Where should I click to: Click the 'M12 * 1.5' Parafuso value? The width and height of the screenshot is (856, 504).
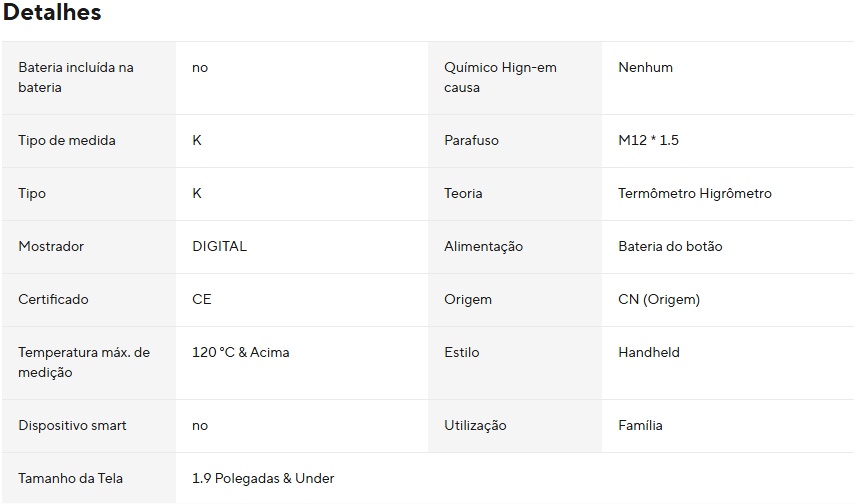point(648,140)
